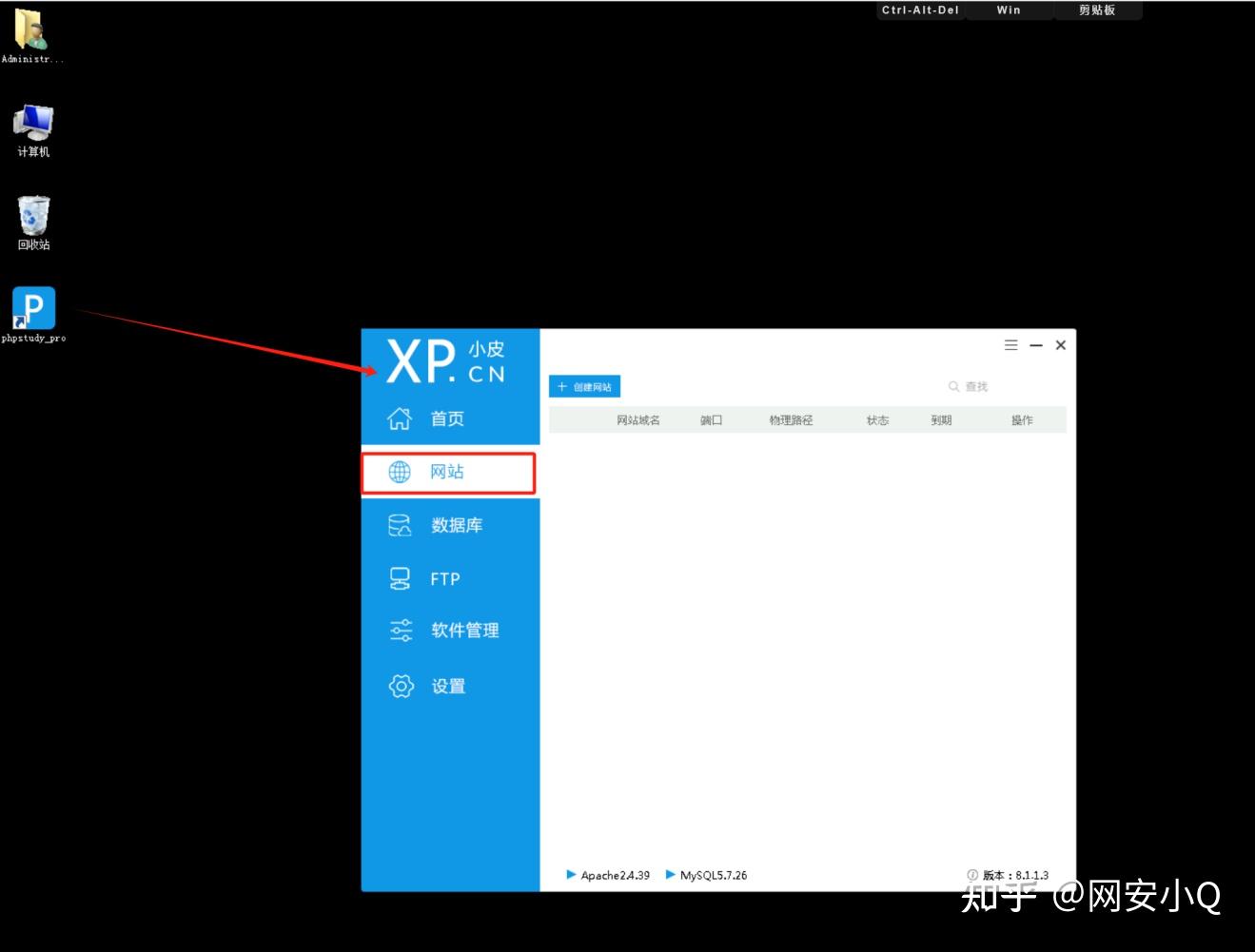Viewport: 1255px width, 952px height.
Task: Open the Administrator folder desktop icon
Action: tap(31, 35)
